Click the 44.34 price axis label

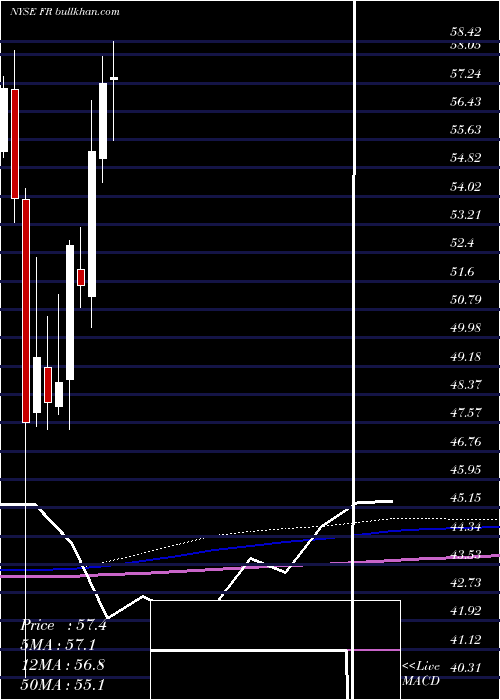[x=465, y=527]
